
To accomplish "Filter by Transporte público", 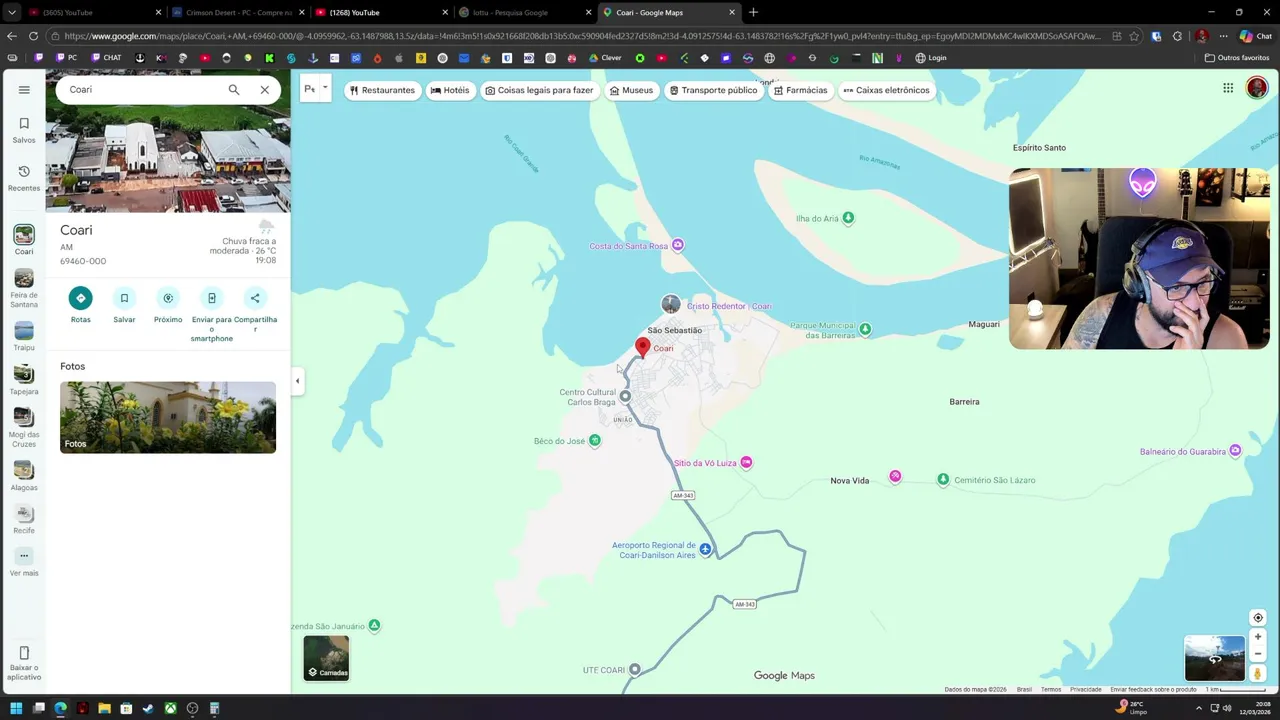I will tap(713, 90).
